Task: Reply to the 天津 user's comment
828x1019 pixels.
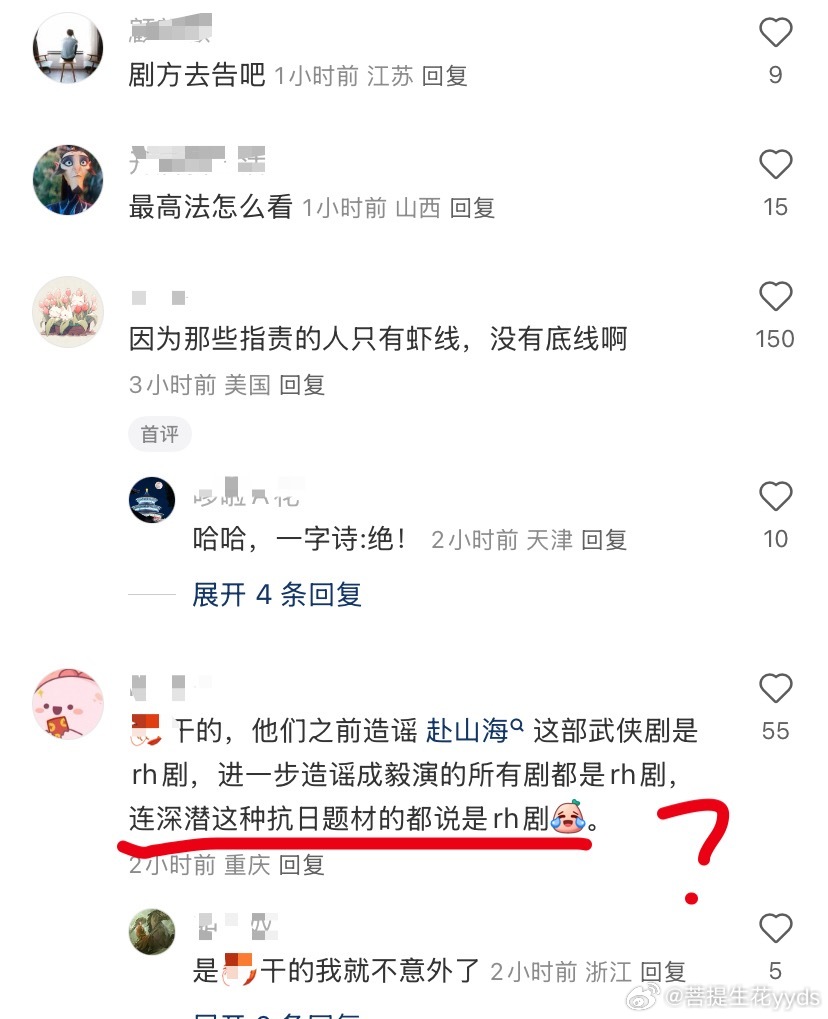Action: point(604,540)
